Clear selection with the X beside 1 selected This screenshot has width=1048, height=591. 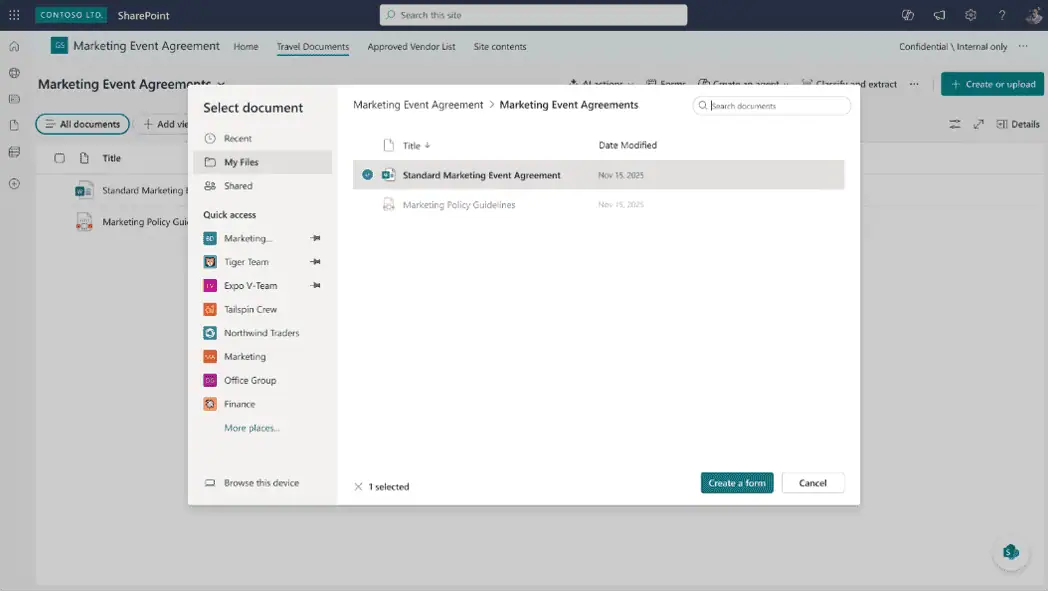click(x=358, y=487)
